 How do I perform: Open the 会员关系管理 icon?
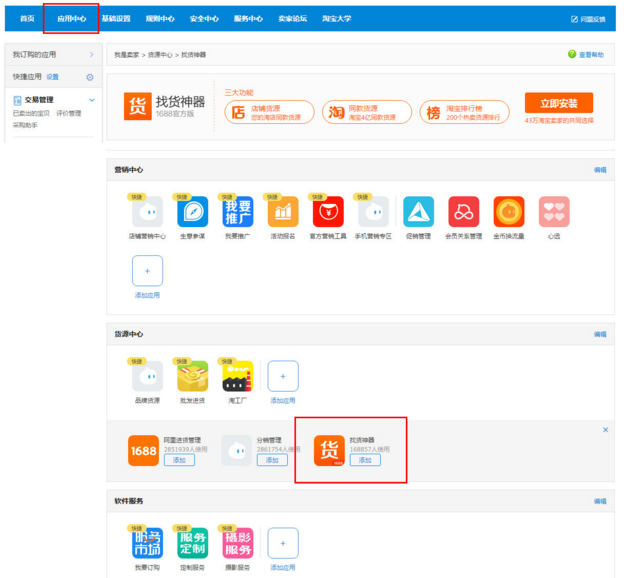point(464,212)
